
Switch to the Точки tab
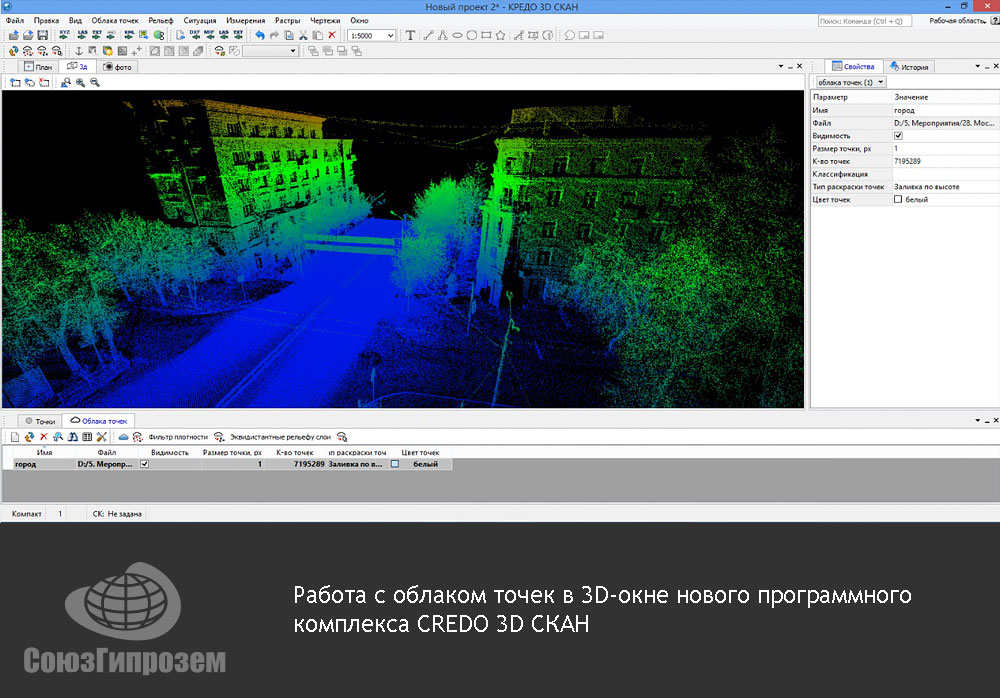click(40, 421)
